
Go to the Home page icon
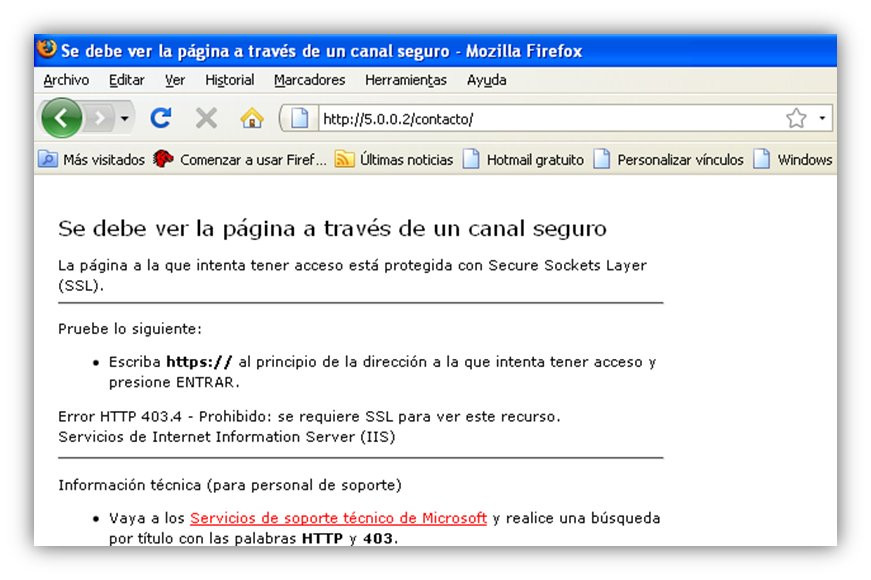pyautogui.click(x=252, y=118)
